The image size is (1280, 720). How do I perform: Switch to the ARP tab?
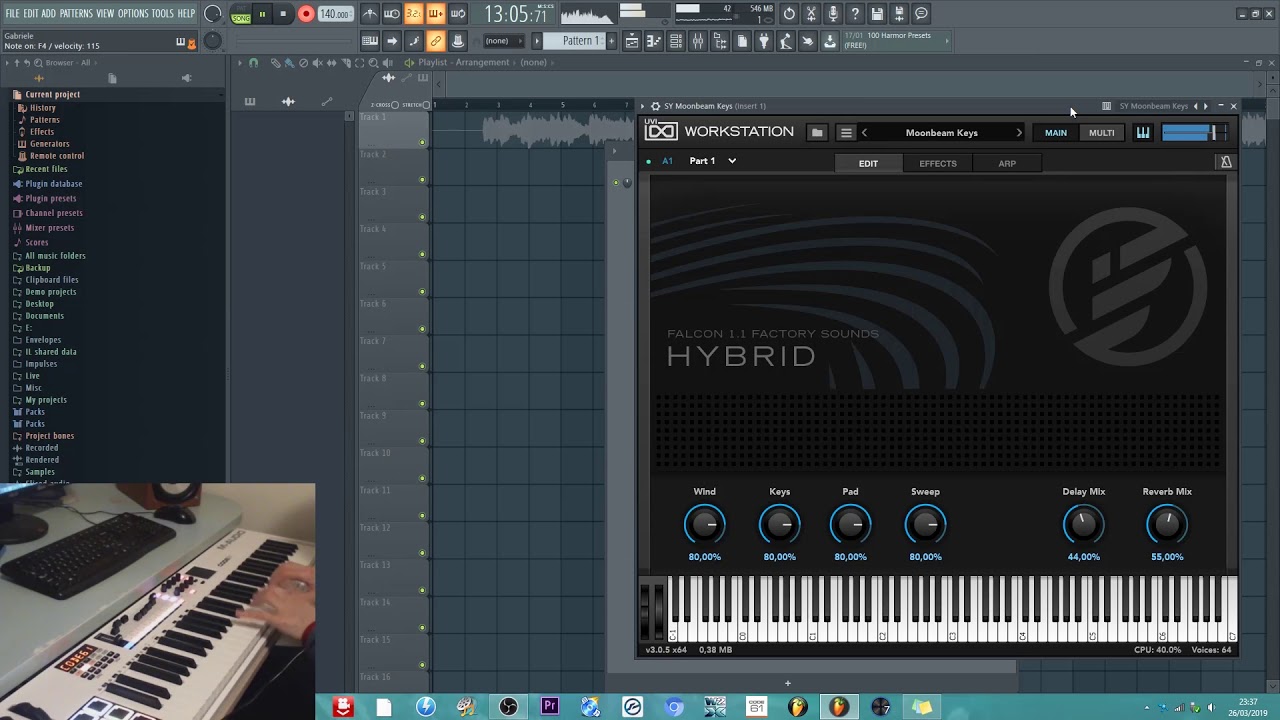1007,163
